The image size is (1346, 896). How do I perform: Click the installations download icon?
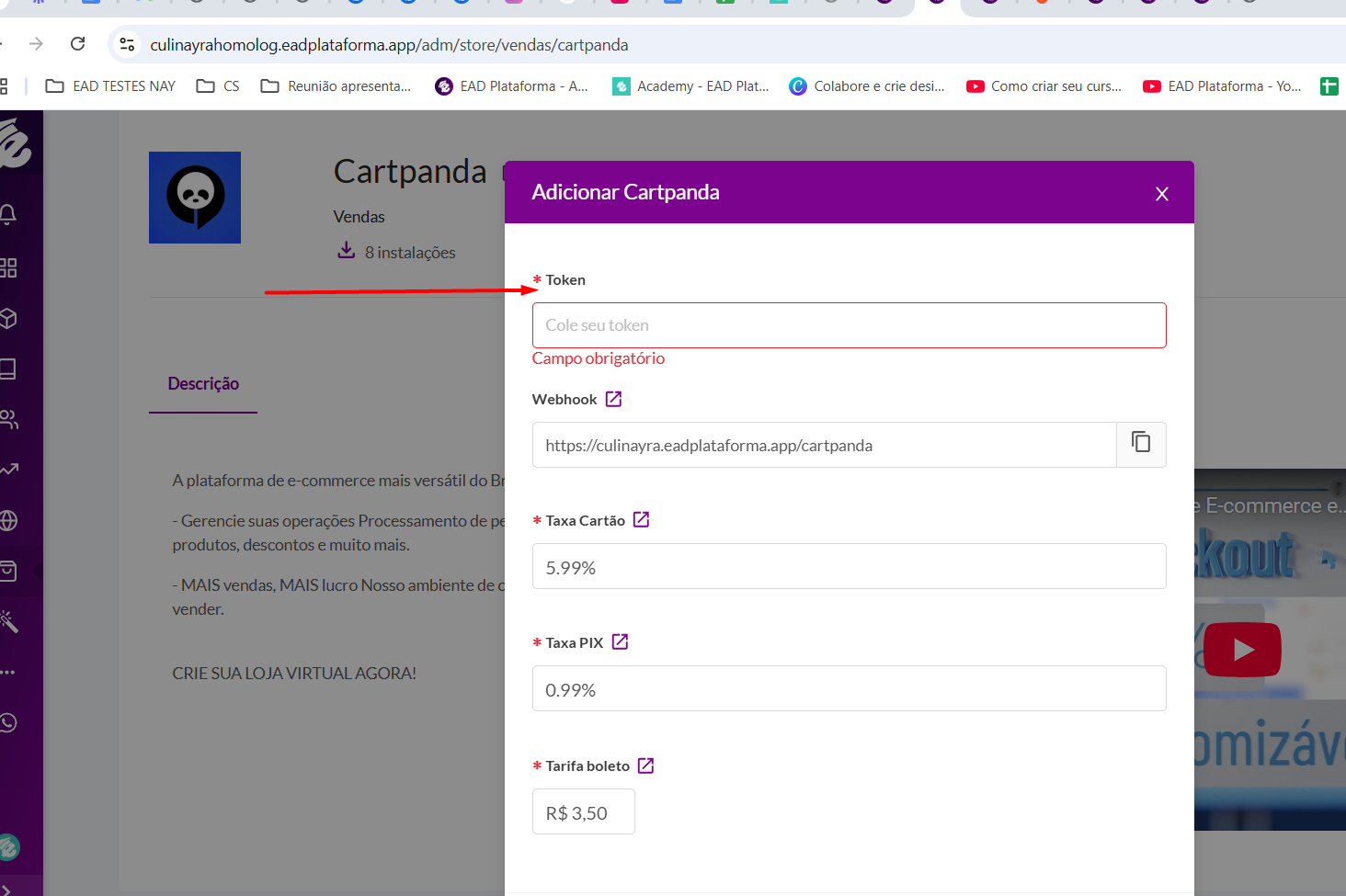[346, 251]
